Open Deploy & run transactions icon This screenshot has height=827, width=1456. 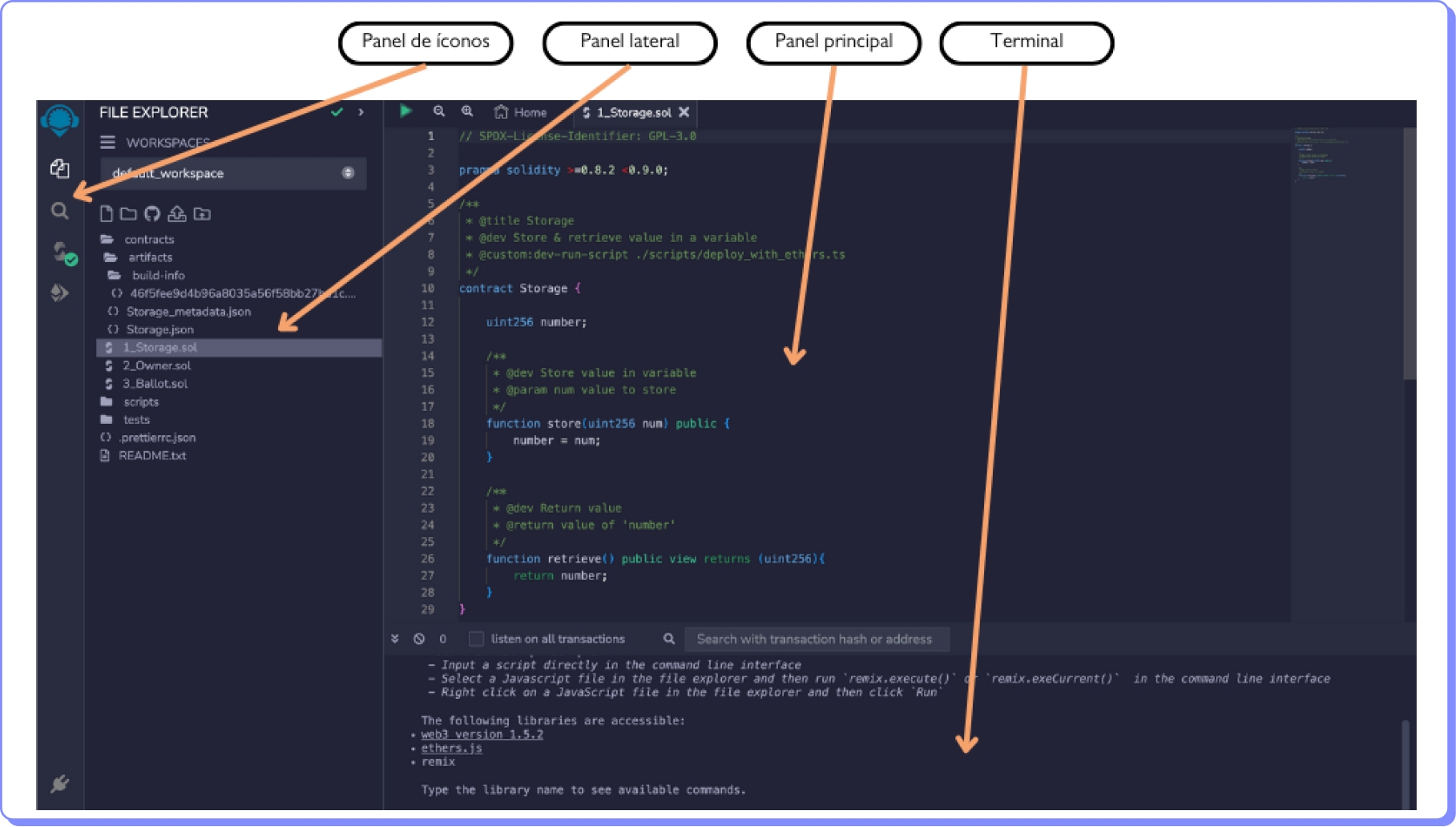(x=59, y=293)
